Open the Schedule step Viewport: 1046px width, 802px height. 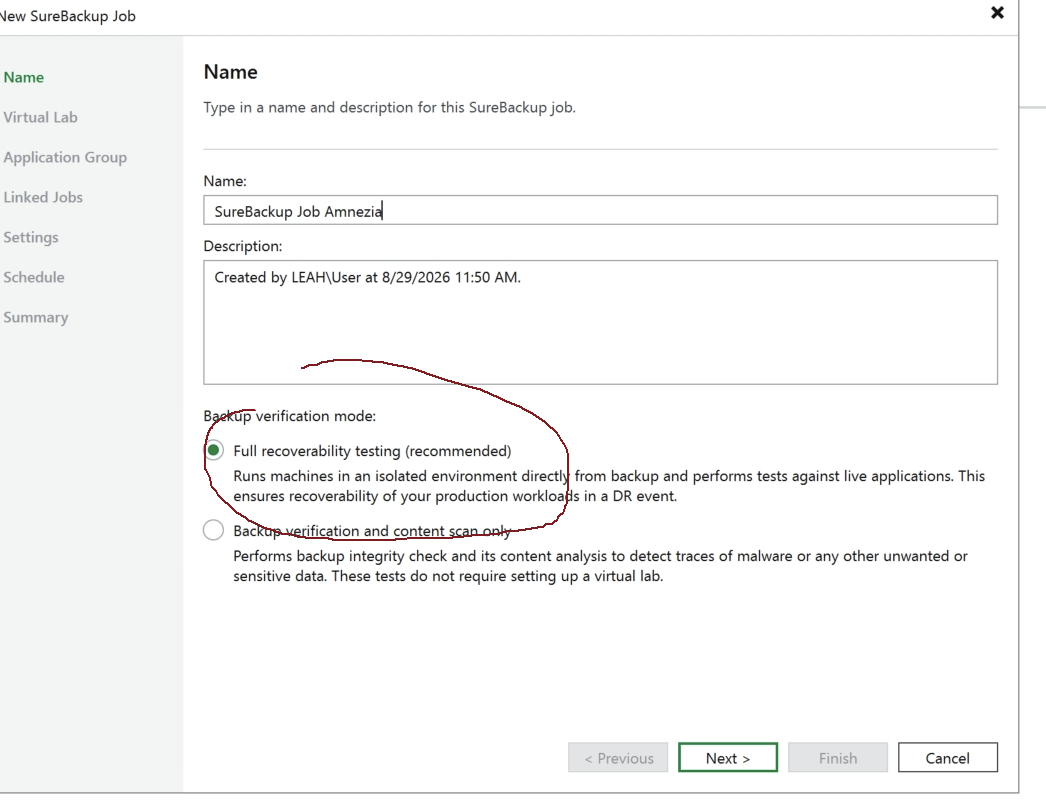33,278
